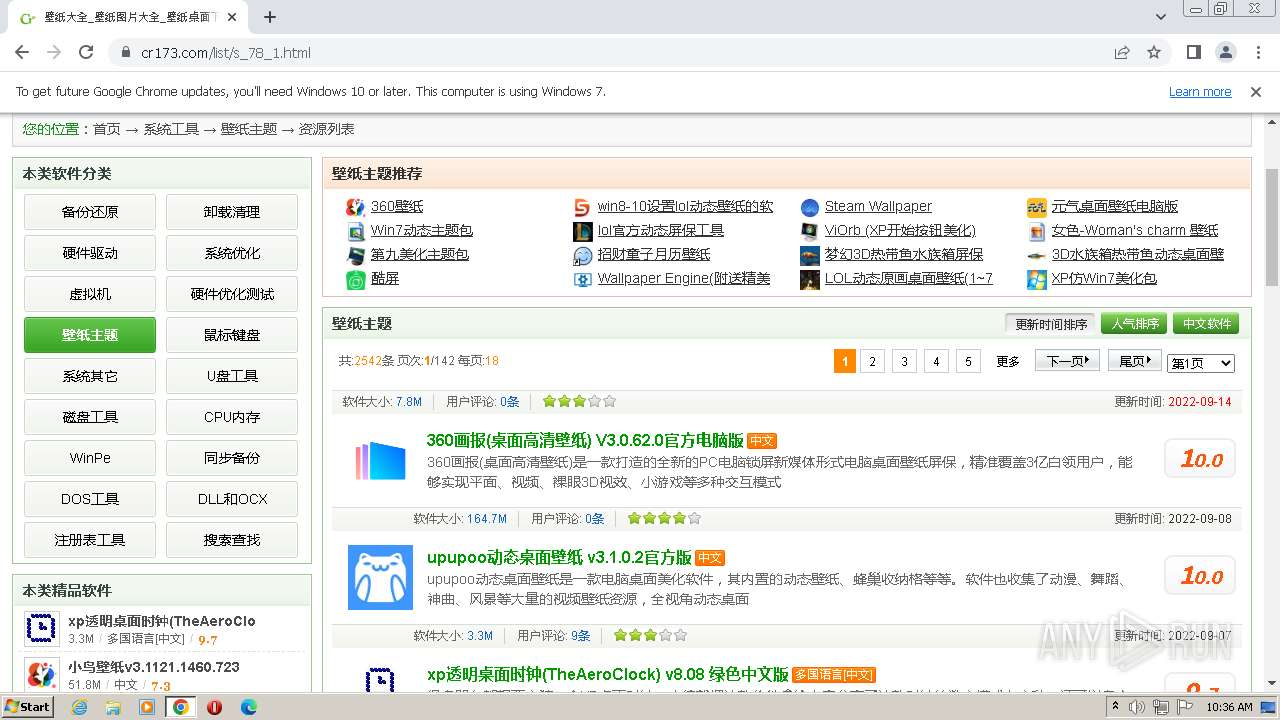Open 360画报 V3.0.62.0官方电脑版 title link
The width and height of the screenshot is (1280, 720).
pyautogui.click(x=585, y=440)
